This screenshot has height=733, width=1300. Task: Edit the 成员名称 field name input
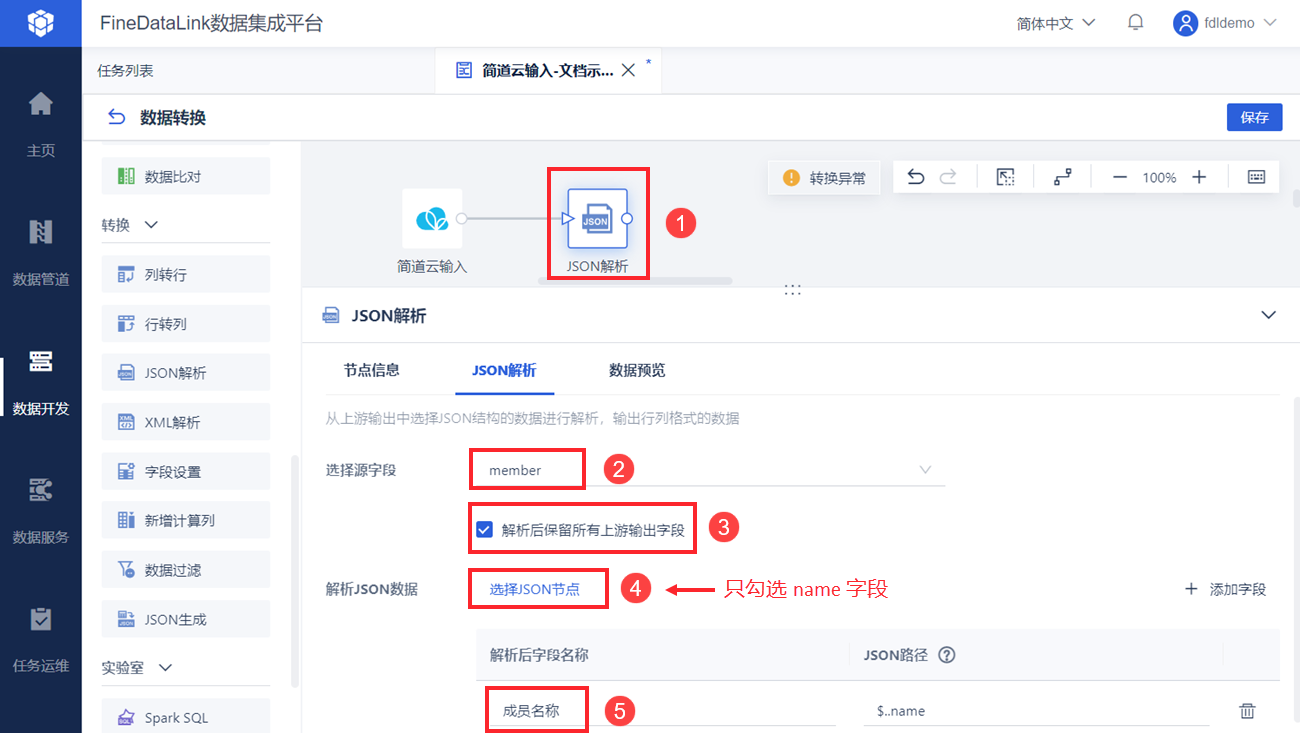[662, 711]
